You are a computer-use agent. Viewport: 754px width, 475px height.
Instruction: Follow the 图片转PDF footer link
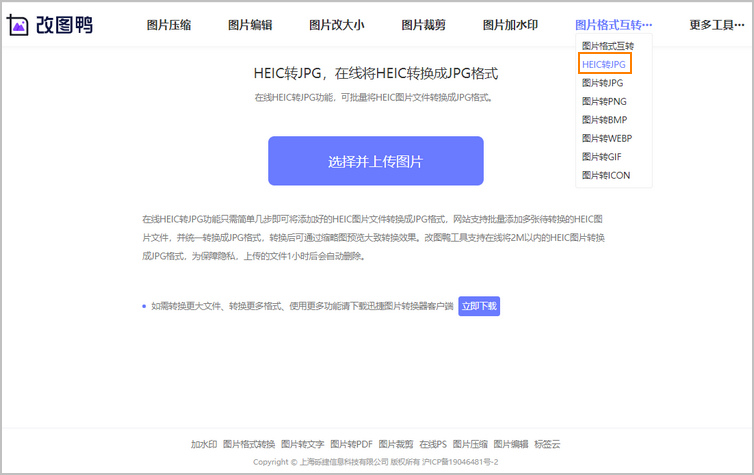(351, 444)
